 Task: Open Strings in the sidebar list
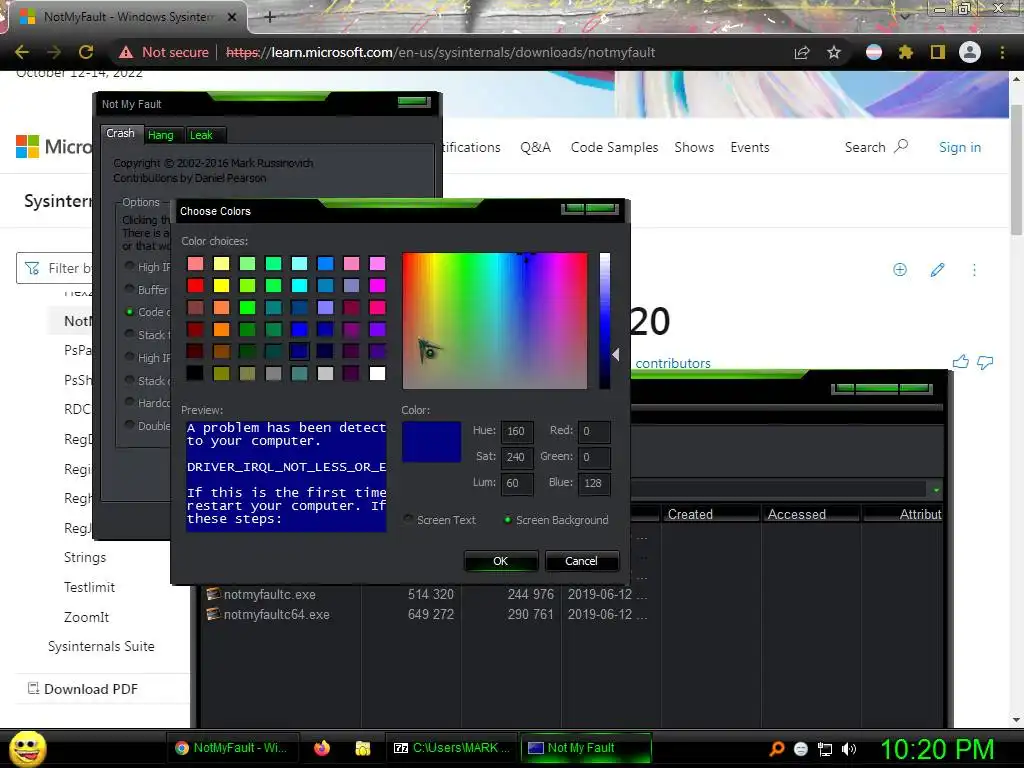85,557
